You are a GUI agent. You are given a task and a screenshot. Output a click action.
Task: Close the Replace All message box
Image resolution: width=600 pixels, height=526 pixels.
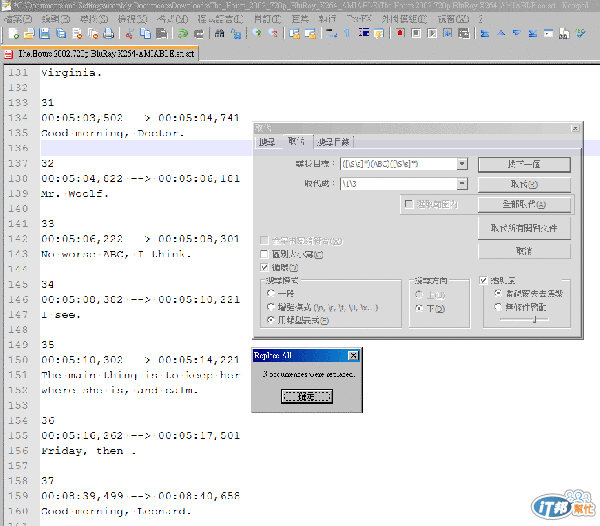[x=353, y=355]
